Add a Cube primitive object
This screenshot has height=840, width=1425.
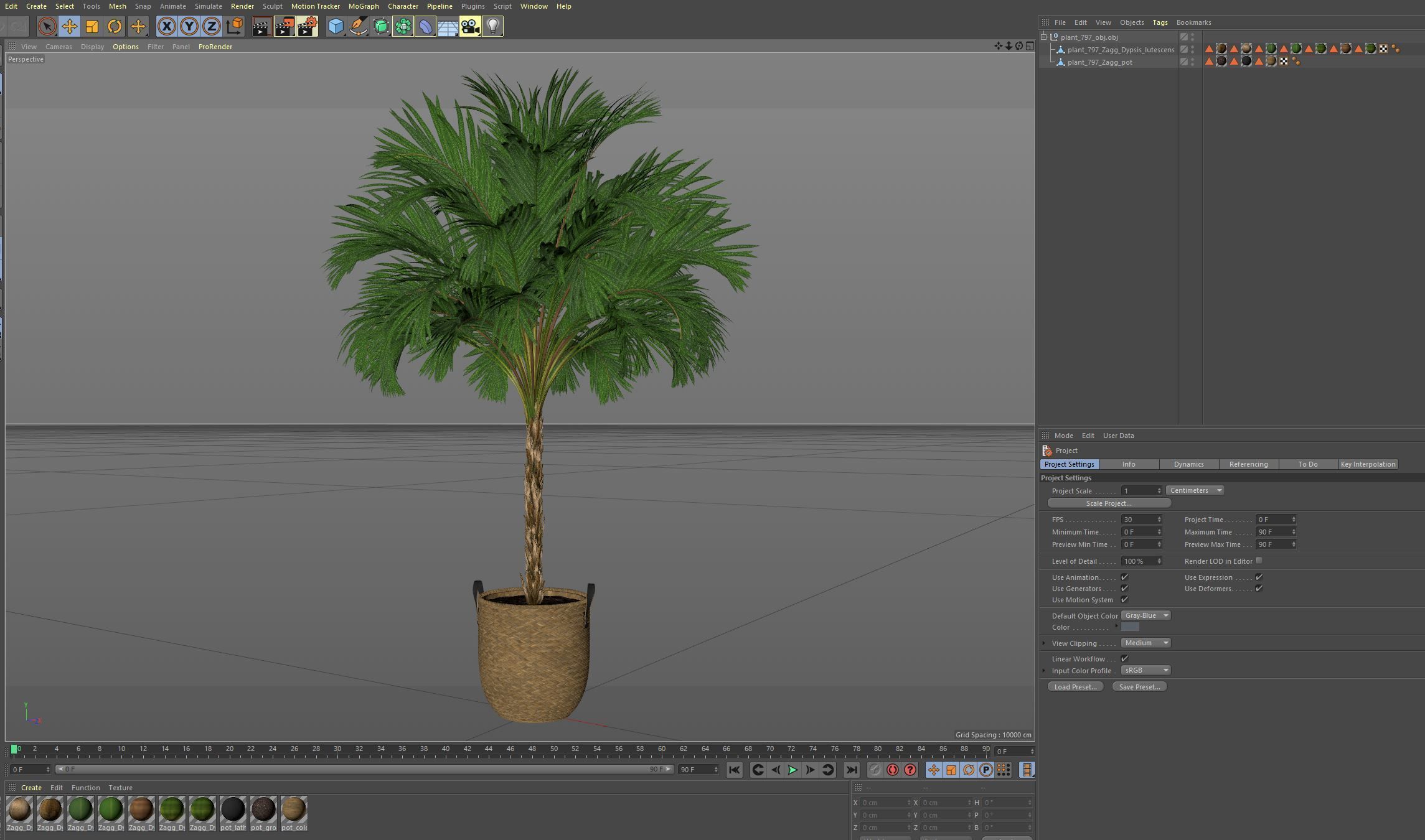pyautogui.click(x=336, y=26)
